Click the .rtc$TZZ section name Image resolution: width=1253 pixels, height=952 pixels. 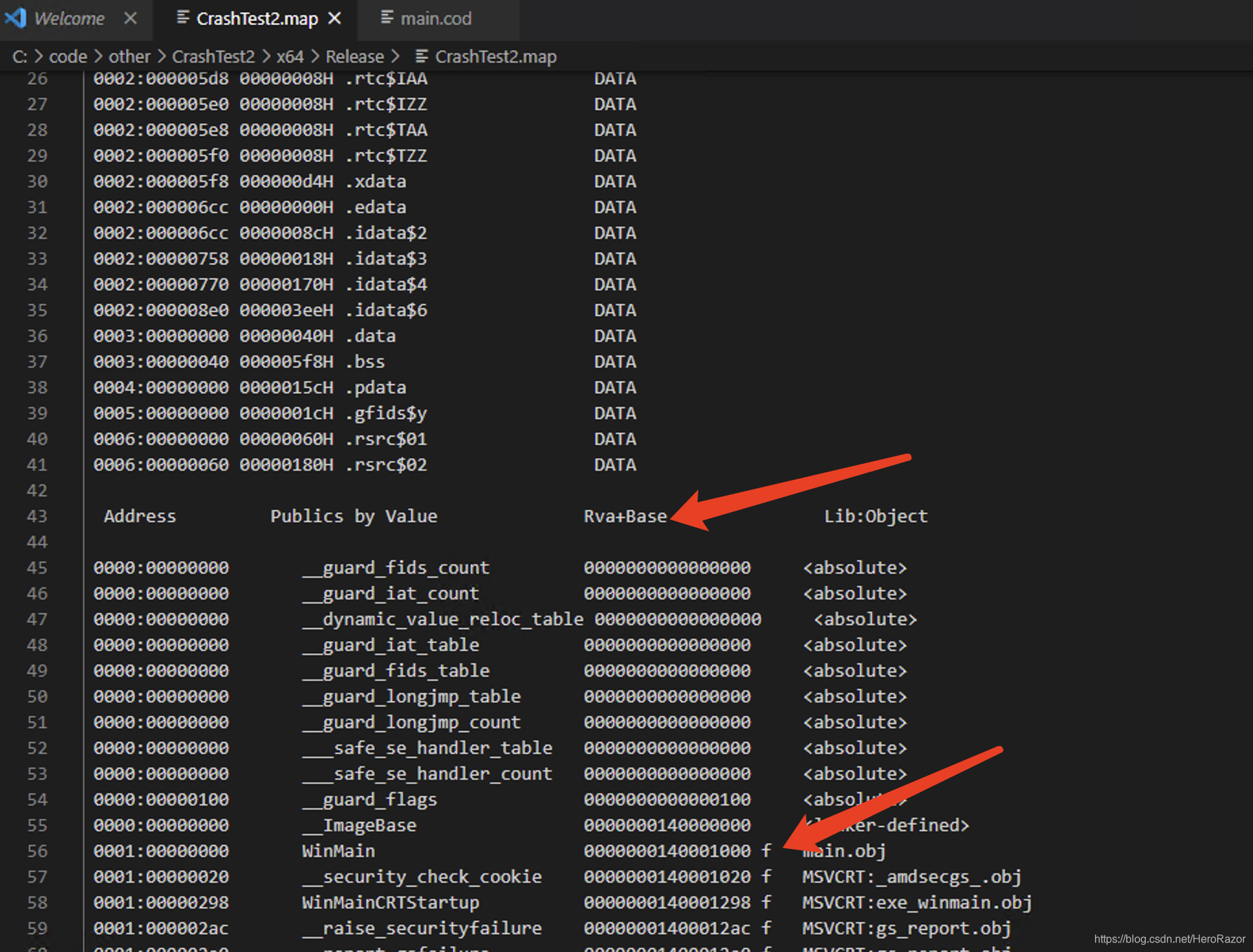point(386,155)
